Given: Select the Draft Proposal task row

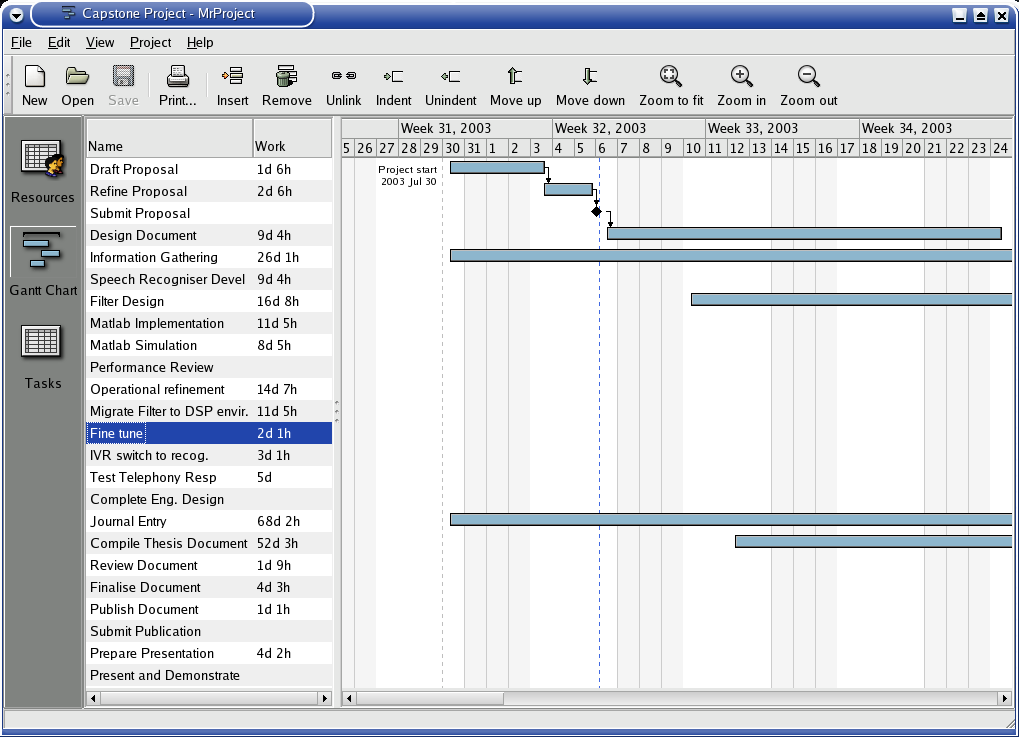Looking at the screenshot, I should (x=209, y=169).
